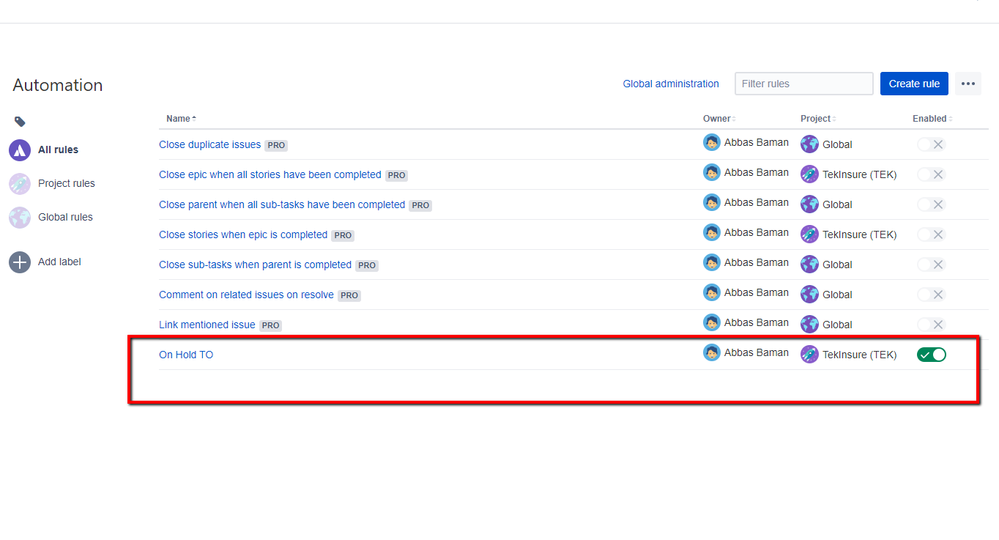
Task: Click owner avatar in Close stories row
Action: click(x=712, y=232)
